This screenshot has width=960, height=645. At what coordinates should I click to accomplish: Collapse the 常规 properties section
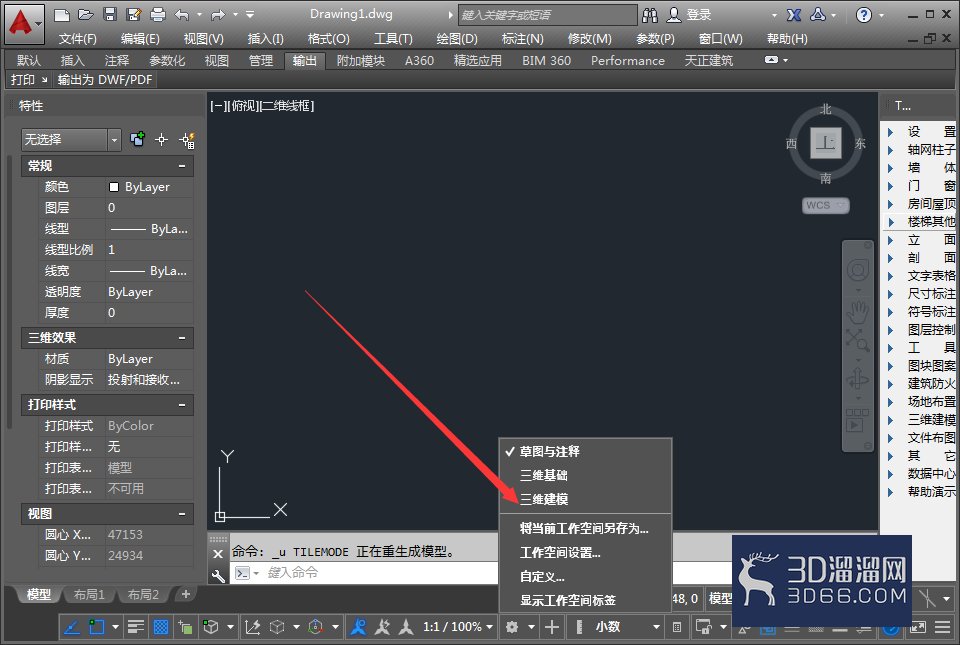(182, 166)
